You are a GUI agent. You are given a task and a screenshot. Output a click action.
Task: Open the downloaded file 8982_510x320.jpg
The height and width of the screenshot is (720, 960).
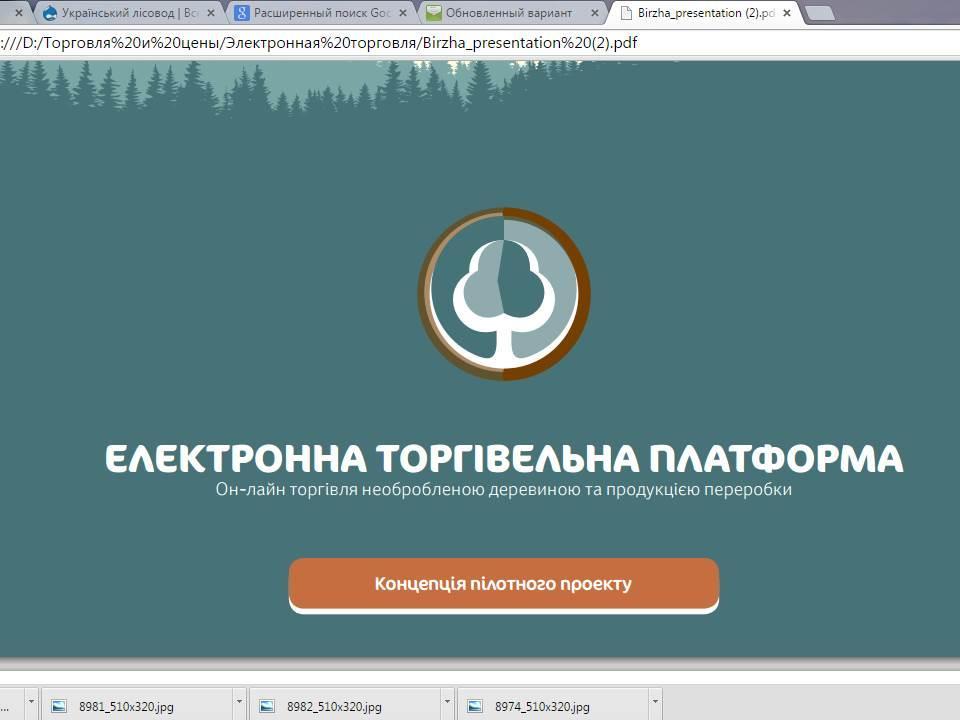[334, 706]
